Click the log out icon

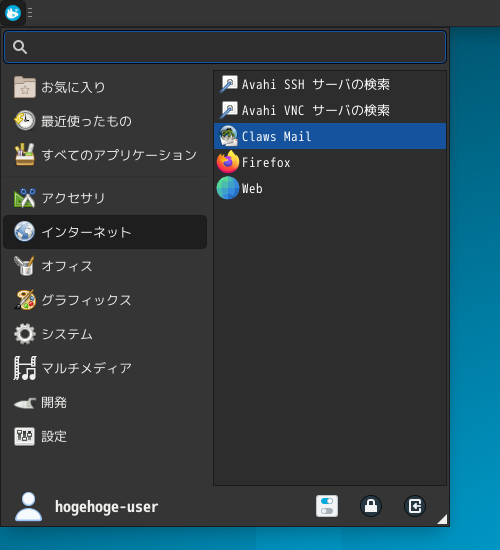[x=415, y=506]
